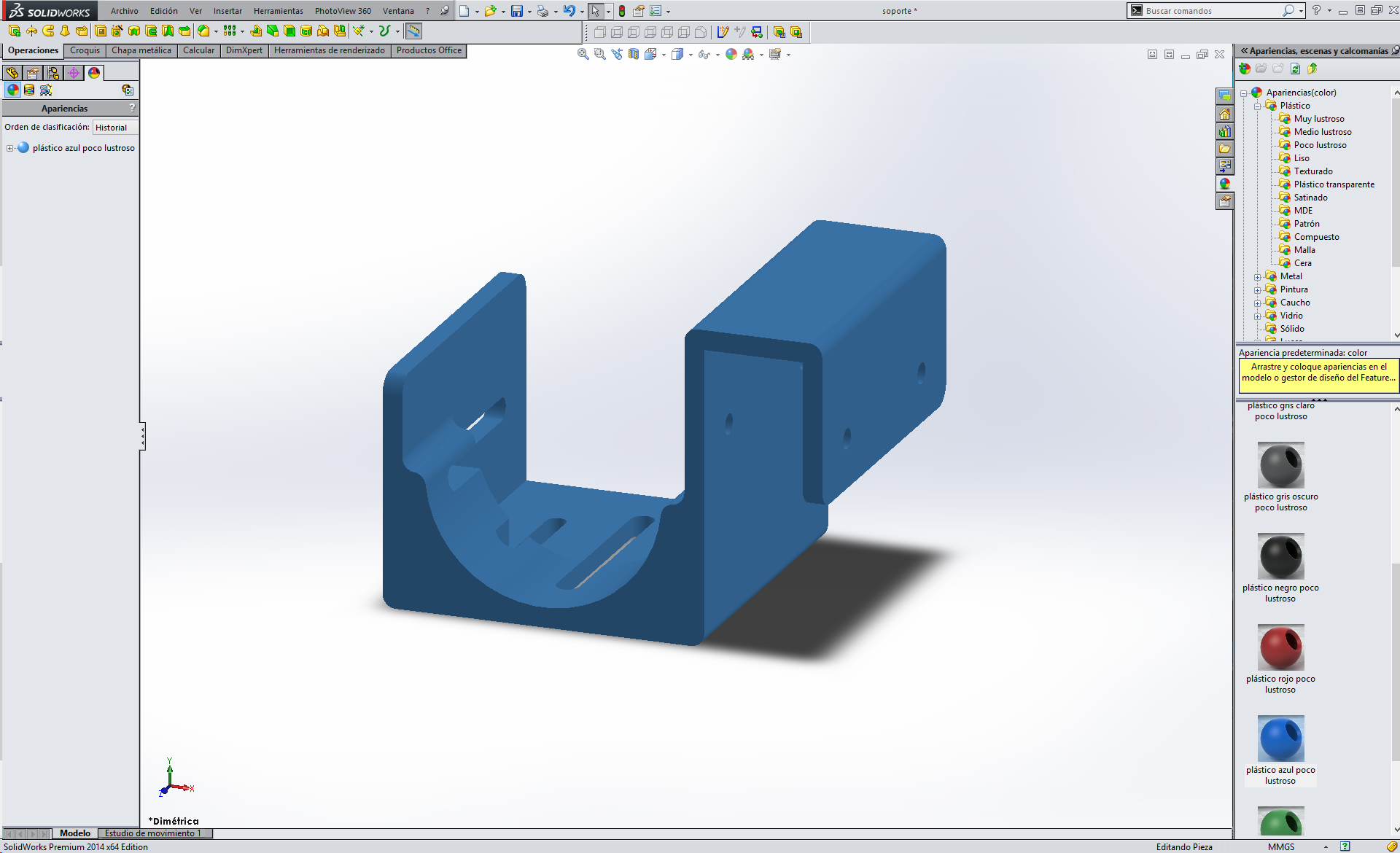
Task: Click the Previous View icon
Action: pos(617,54)
